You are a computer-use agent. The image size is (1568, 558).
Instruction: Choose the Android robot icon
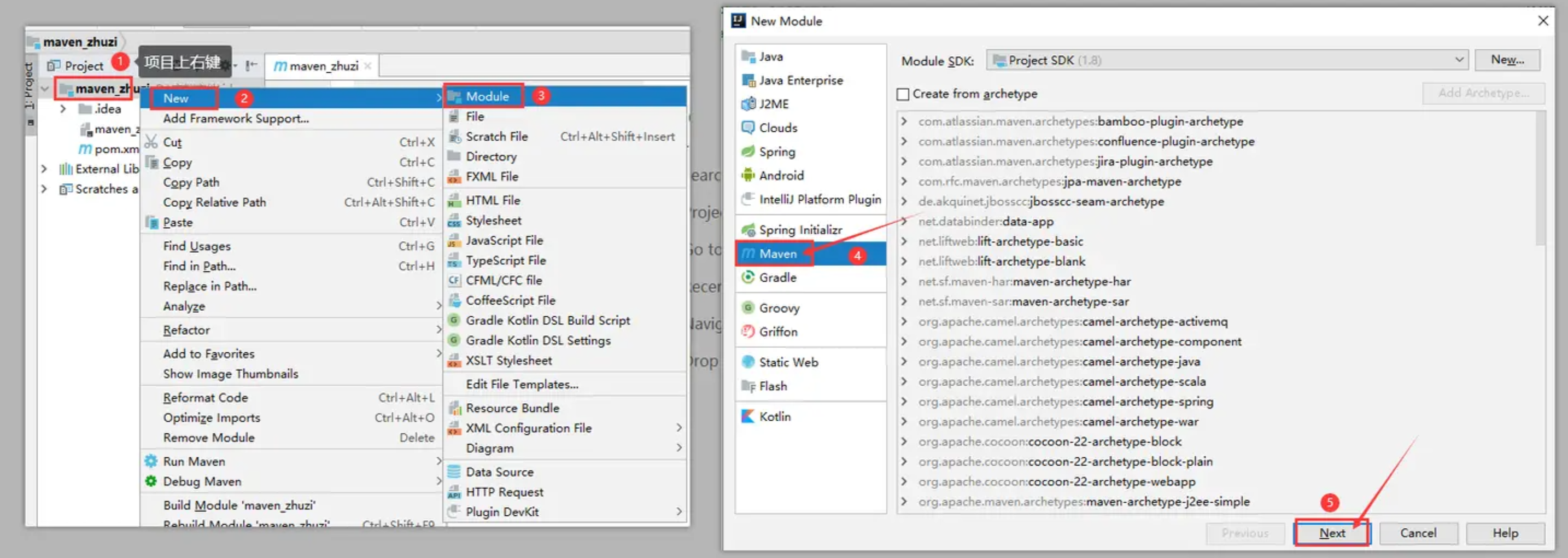[748, 175]
